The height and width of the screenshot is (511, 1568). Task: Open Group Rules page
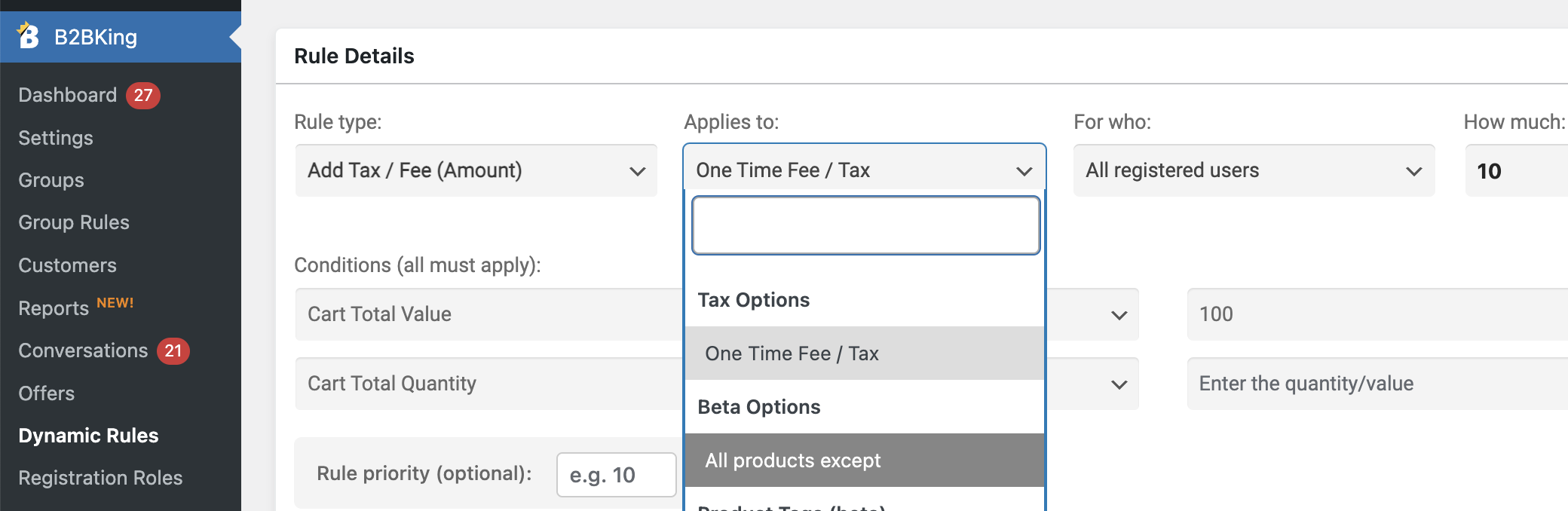[x=74, y=222]
